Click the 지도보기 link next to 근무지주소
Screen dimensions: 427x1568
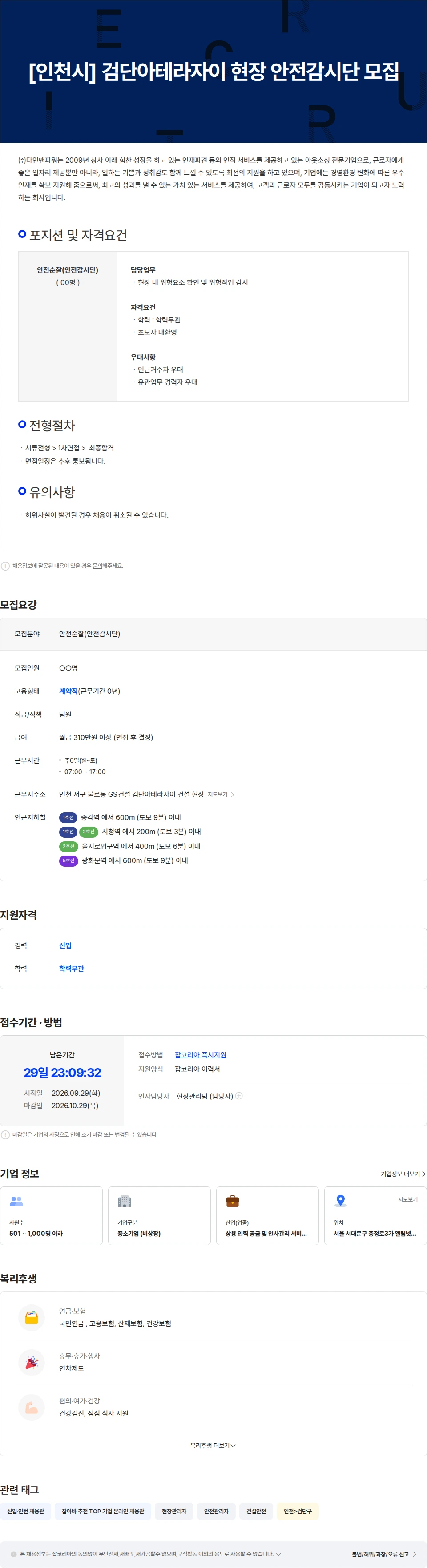click(x=218, y=794)
